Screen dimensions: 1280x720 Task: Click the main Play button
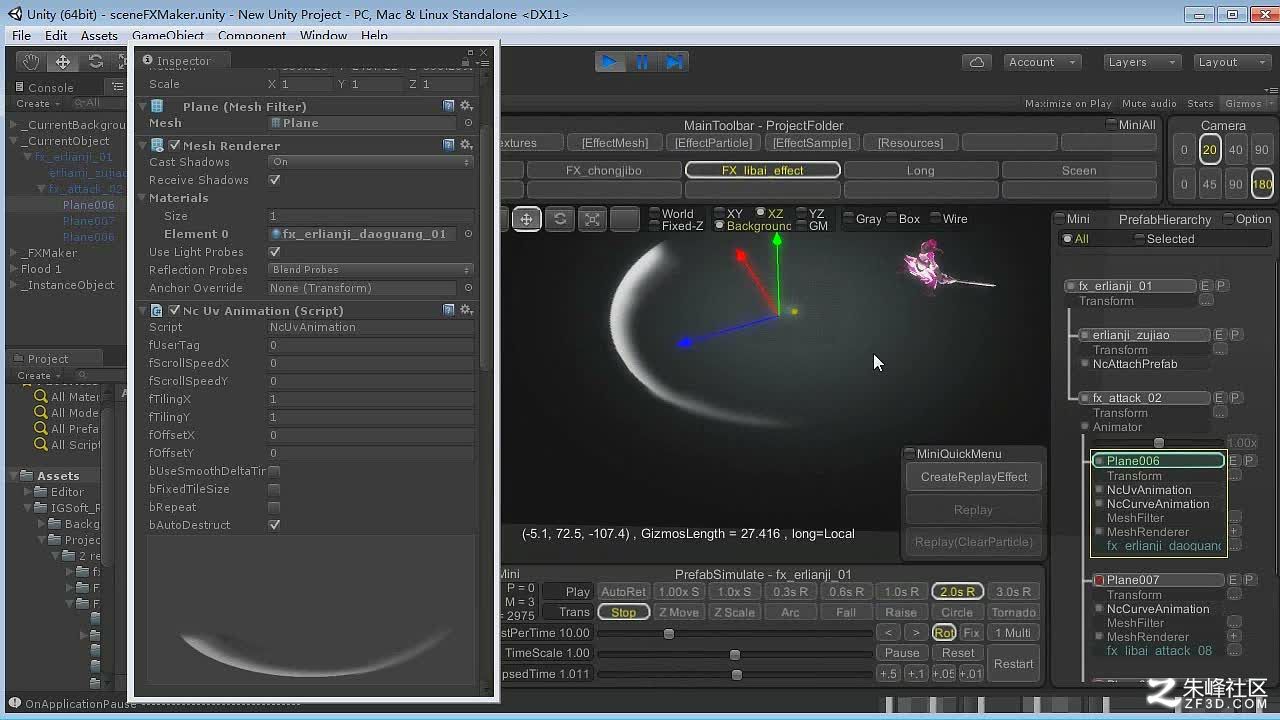608,62
